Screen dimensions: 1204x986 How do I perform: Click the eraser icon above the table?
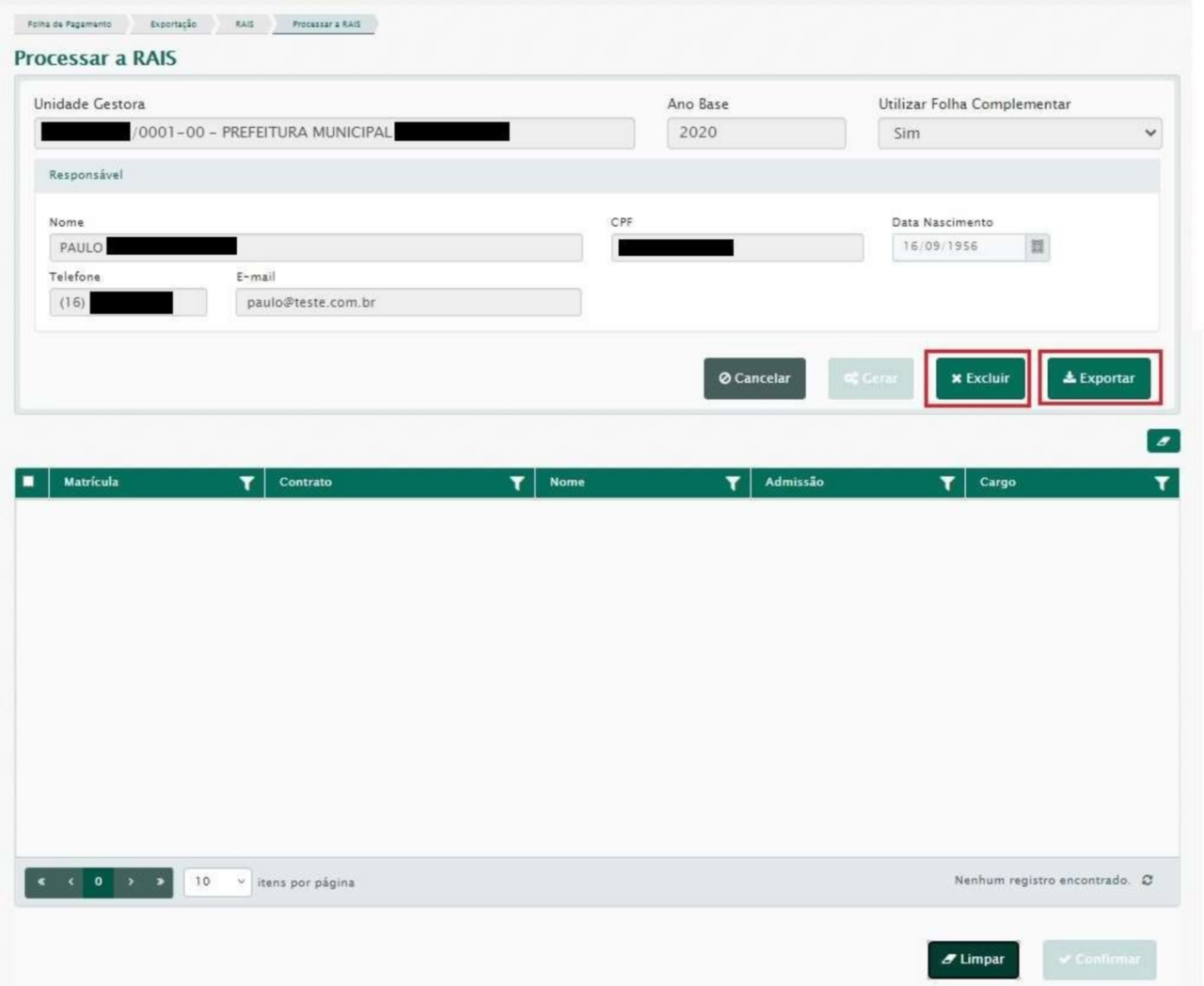click(x=1163, y=440)
